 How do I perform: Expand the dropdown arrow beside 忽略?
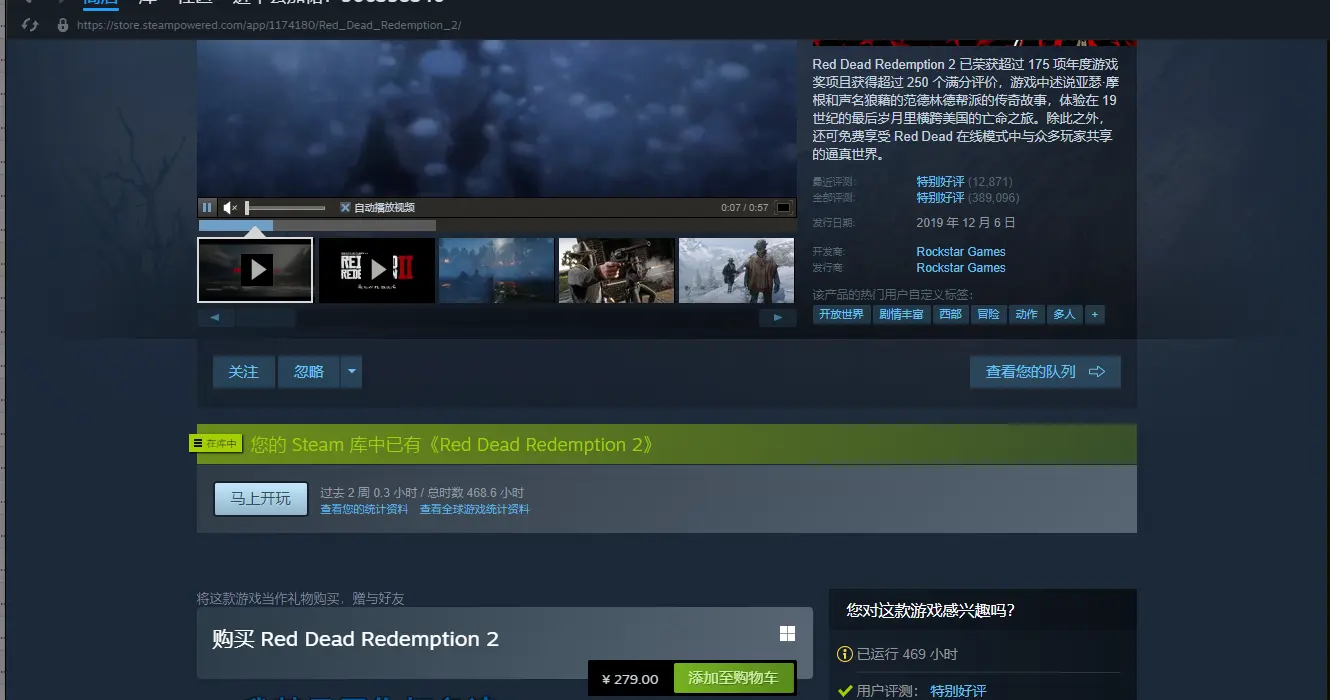tap(351, 372)
